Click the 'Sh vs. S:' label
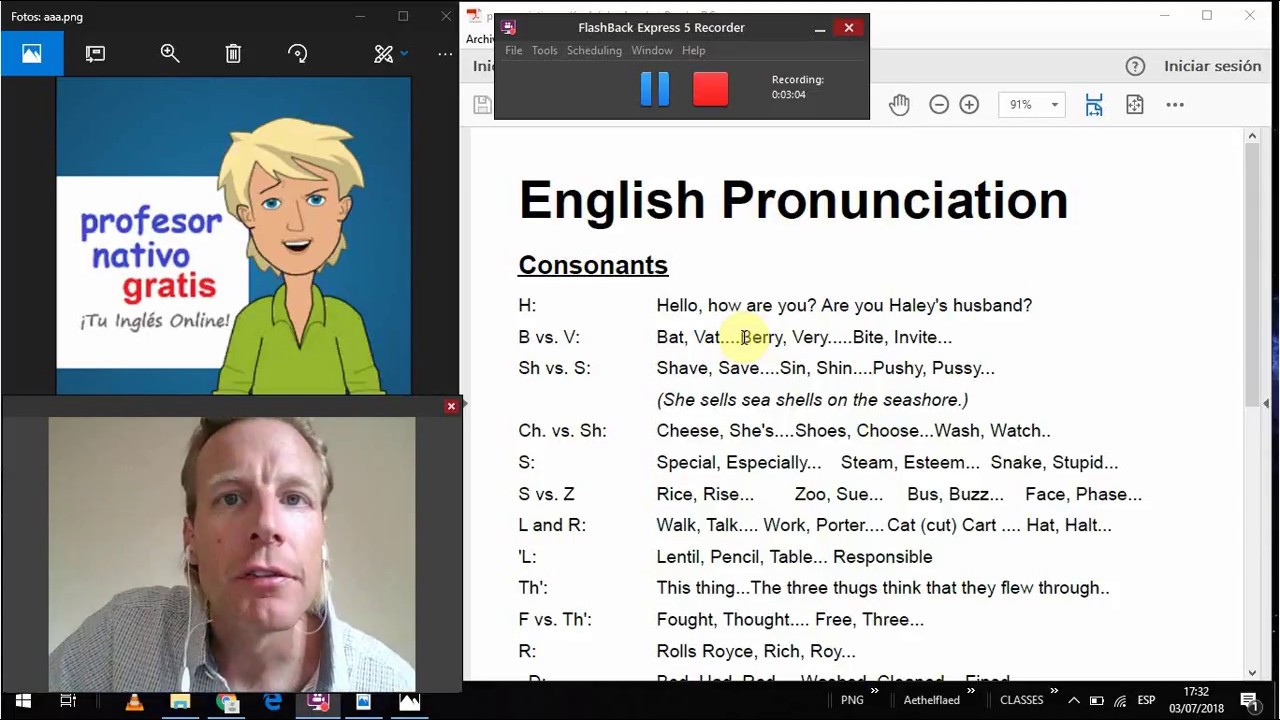The width and height of the screenshot is (1280, 720). [554, 368]
